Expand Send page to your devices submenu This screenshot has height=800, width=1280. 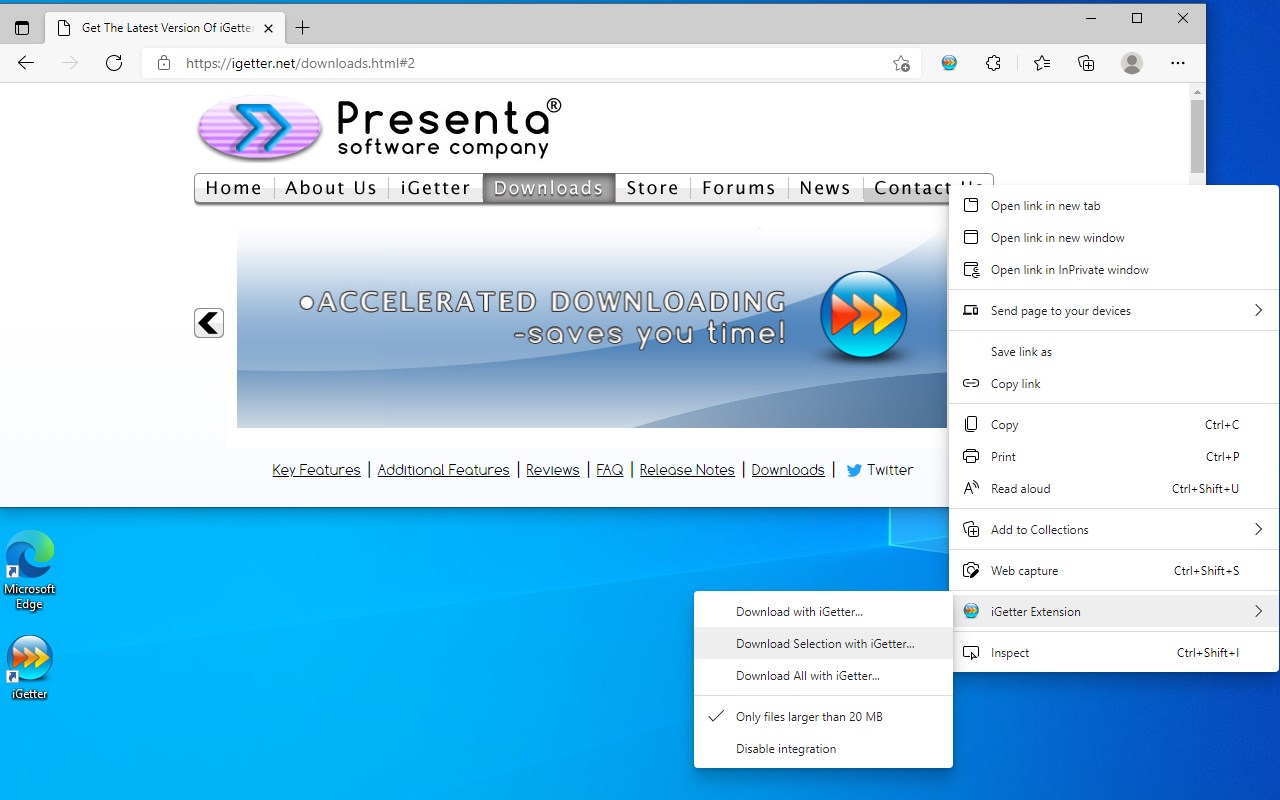[1113, 310]
